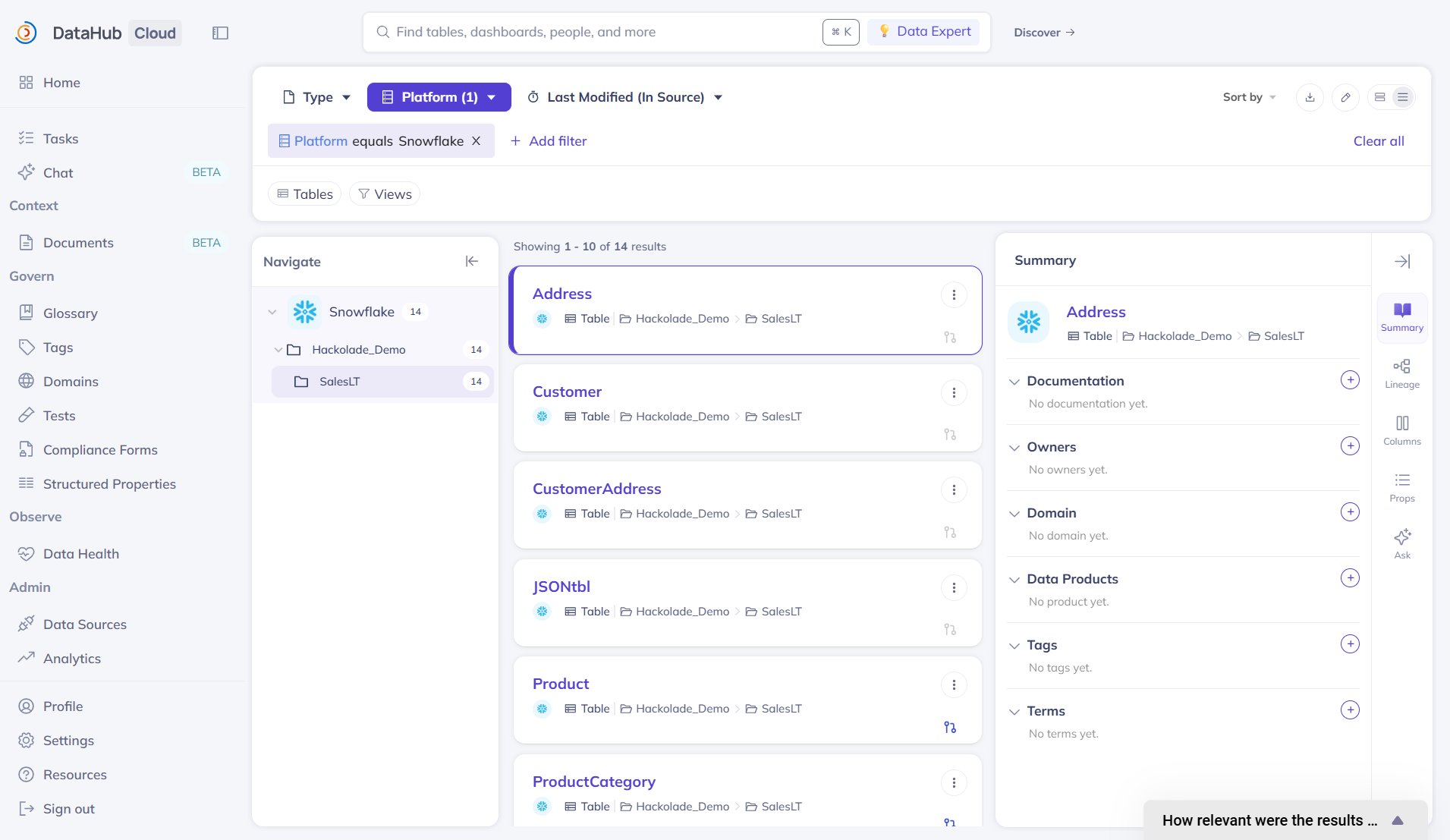
Task: Click the Add filter button
Action: pos(549,141)
